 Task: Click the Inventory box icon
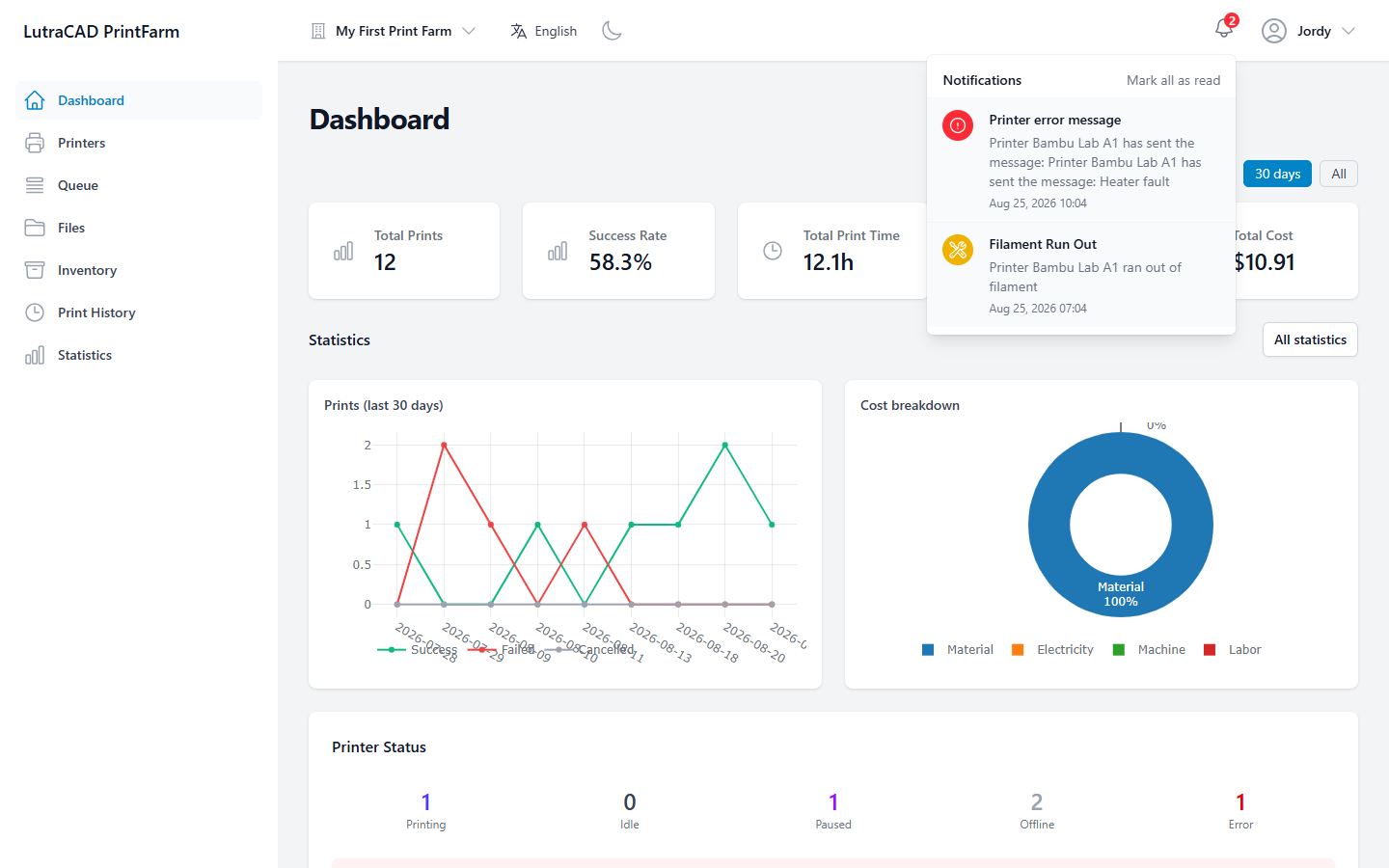[35, 270]
